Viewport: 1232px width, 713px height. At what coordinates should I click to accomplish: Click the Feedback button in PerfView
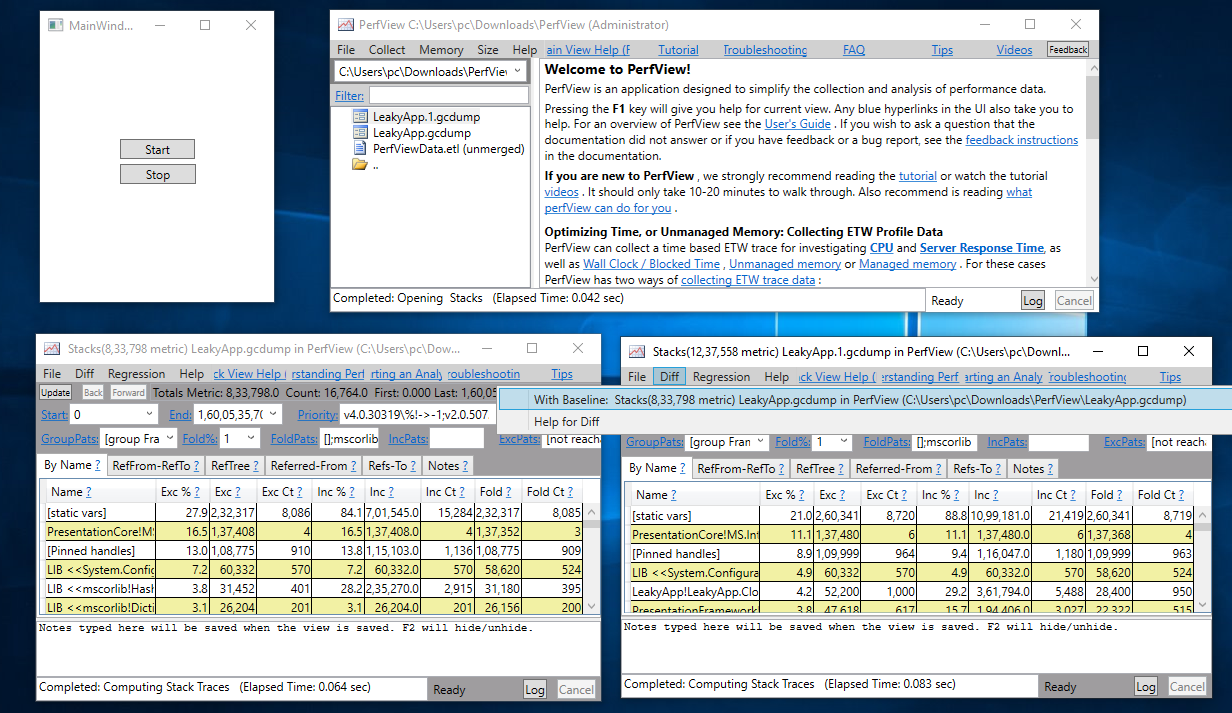(x=1068, y=50)
